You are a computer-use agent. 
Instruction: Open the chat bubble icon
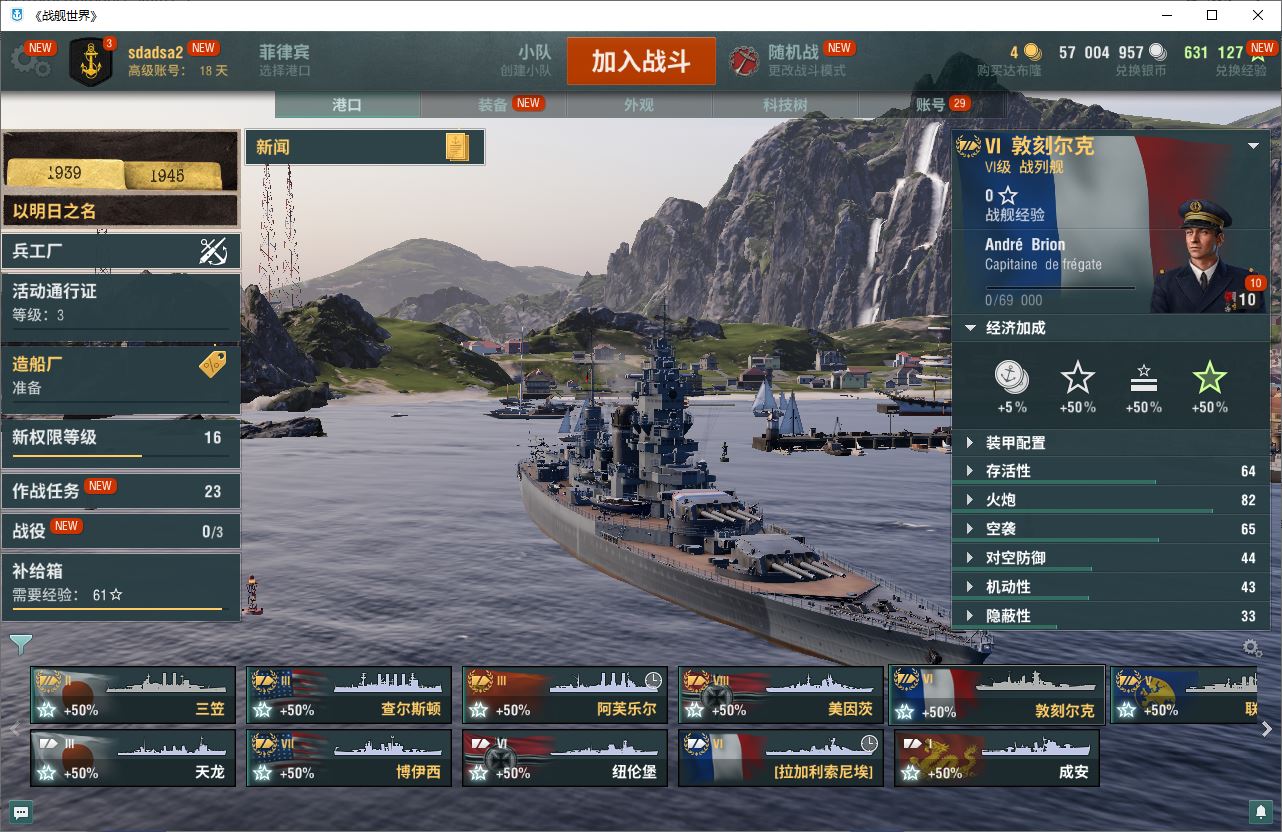point(19,811)
